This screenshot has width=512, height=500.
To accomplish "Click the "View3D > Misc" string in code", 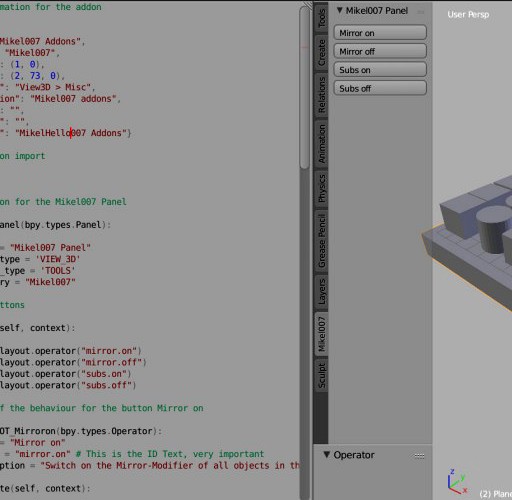I will click(x=53, y=87).
